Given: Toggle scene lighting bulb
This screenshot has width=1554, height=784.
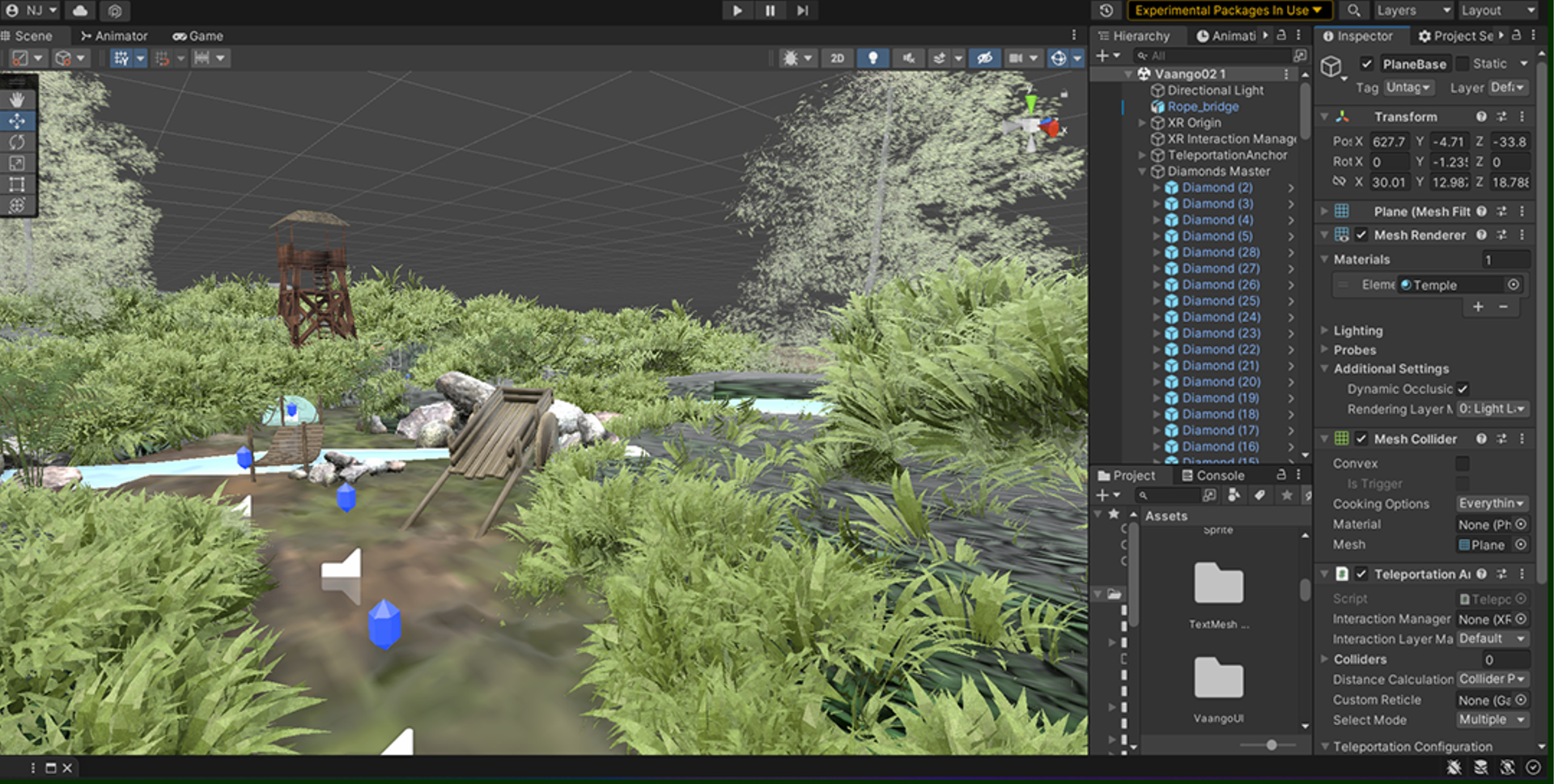Looking at the screenshot, I should click(873, 58).
